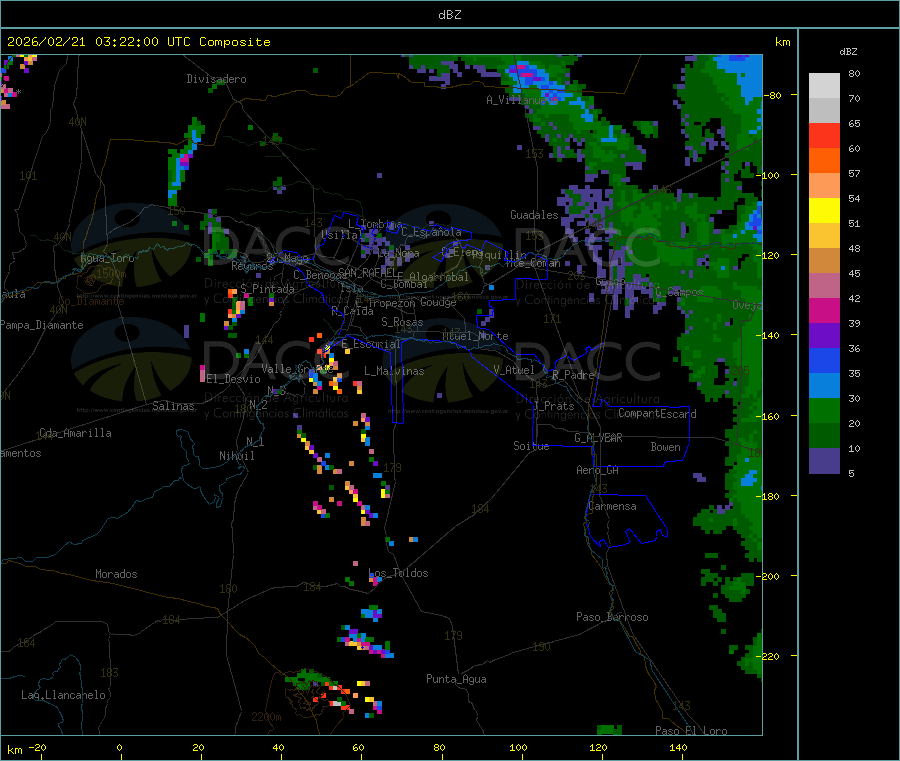Screen dimensions: 900x761
Task: Select the orange 57-60 dBZ legend swatch
Action: (x=824, y=161)
